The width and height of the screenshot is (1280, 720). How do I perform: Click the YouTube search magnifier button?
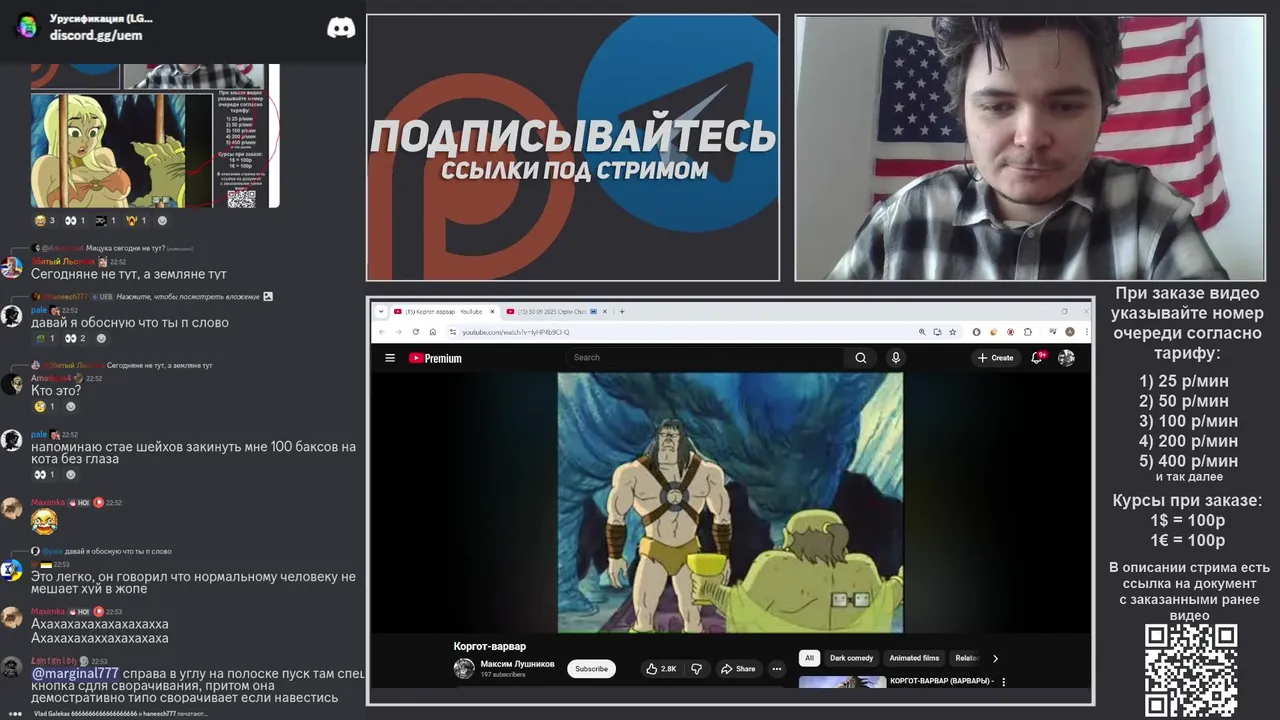[860, 358]
